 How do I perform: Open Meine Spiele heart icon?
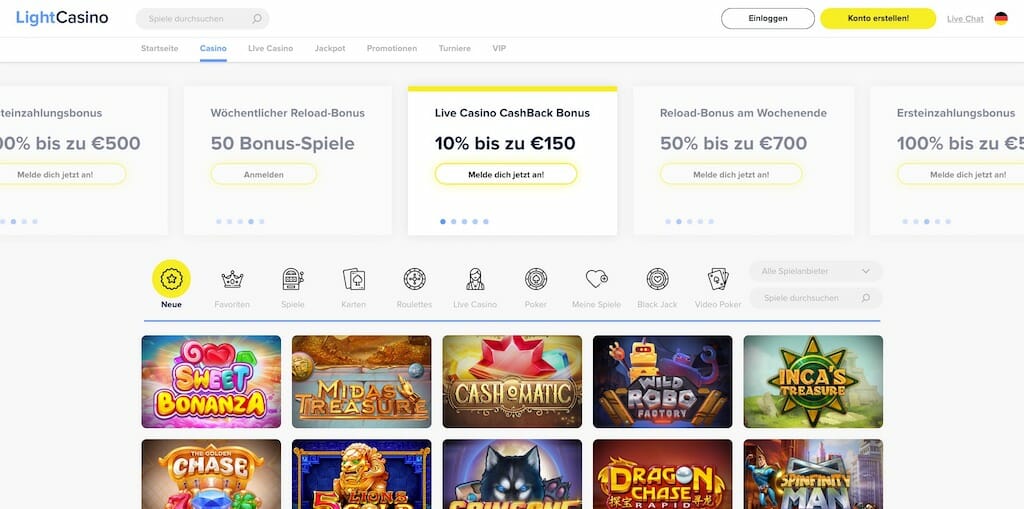(596, 279)
